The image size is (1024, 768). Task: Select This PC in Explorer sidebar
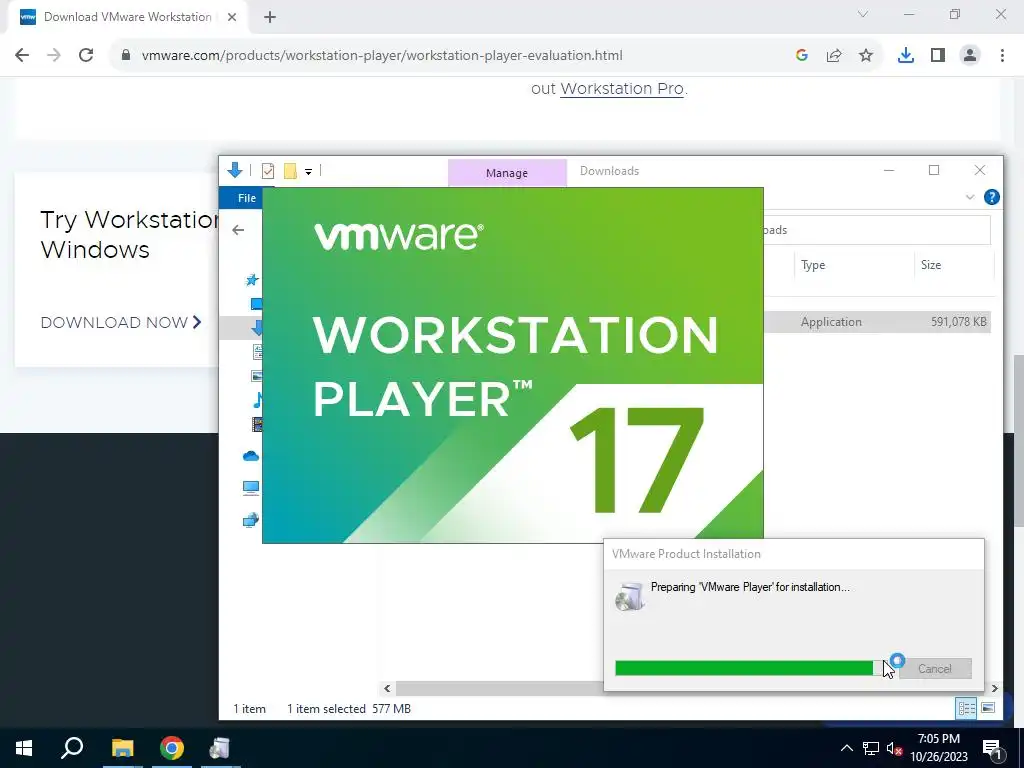click(x=251, y=487)
